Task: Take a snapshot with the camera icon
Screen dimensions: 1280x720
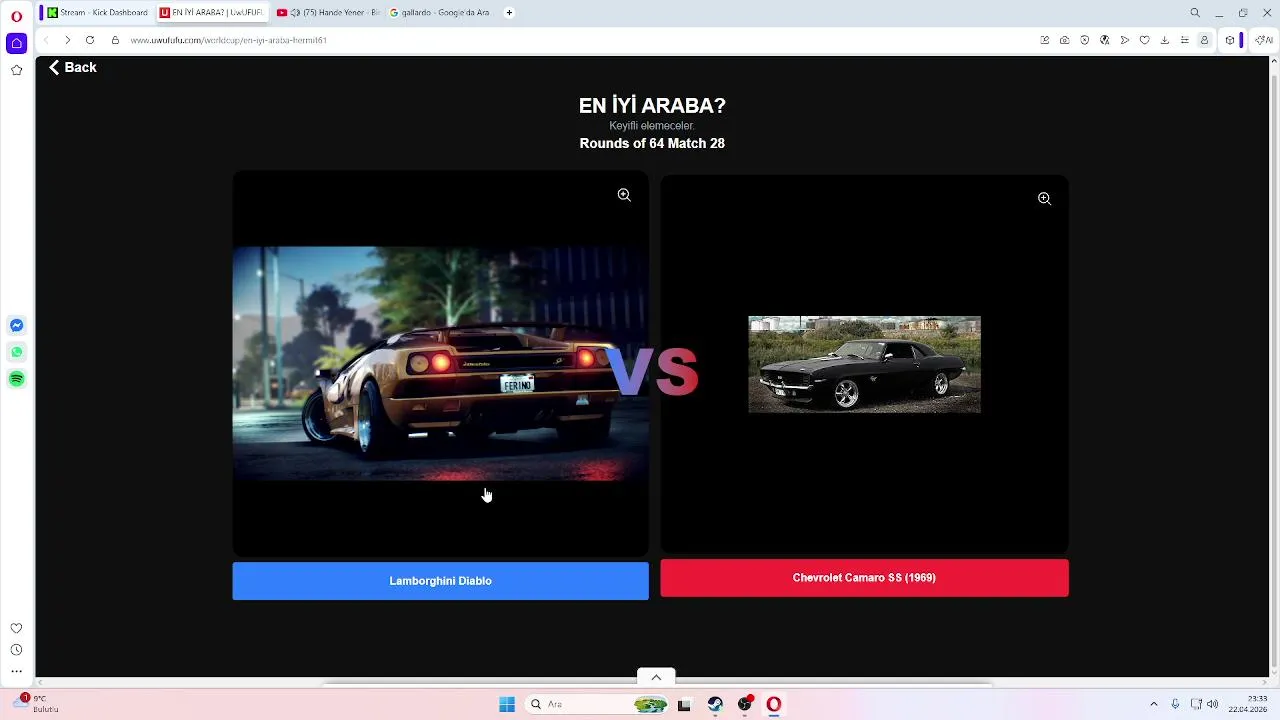Action: coord(1065,40)
